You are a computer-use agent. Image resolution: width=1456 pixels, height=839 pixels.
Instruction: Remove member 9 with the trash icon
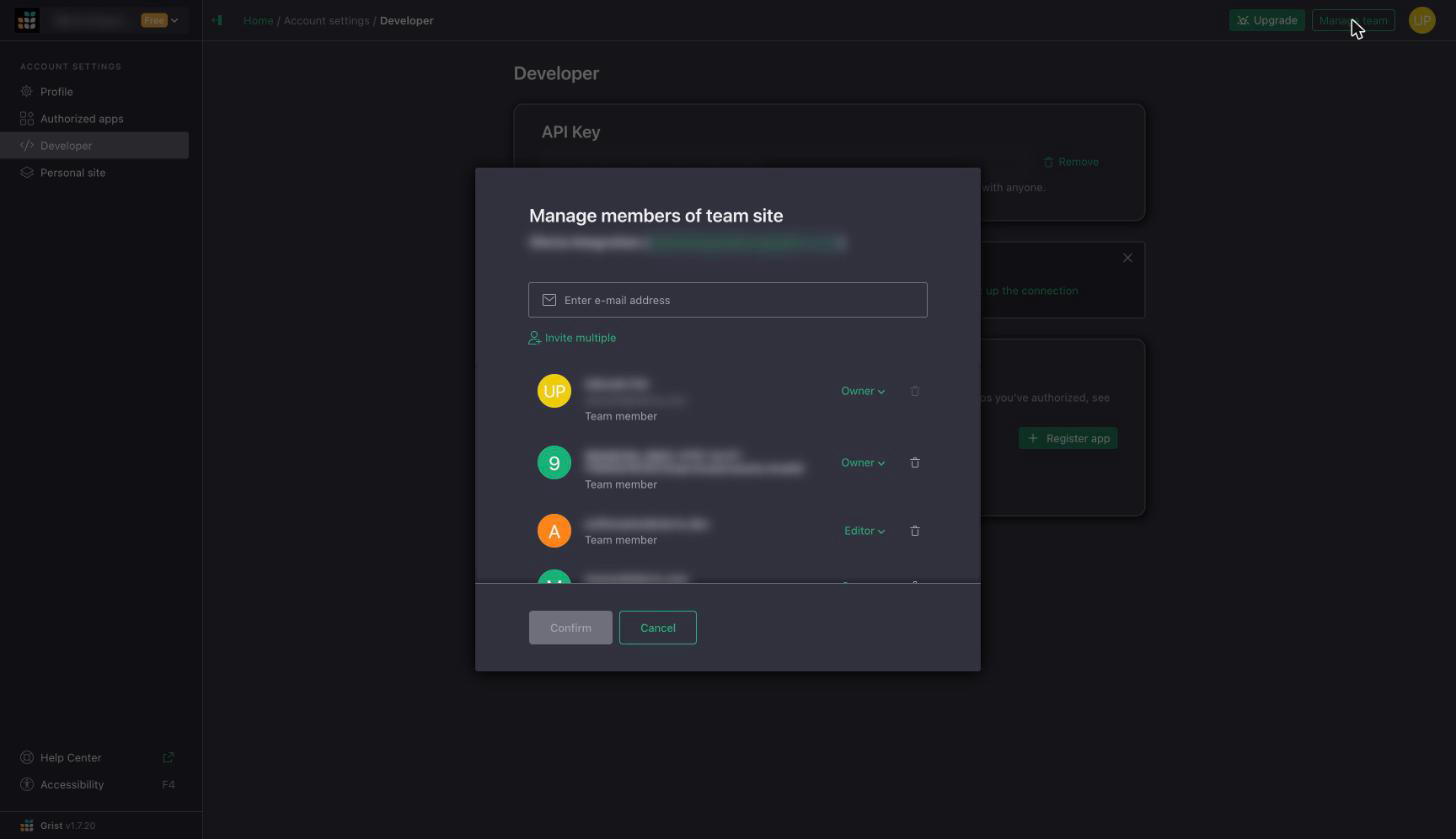[914, 463]
